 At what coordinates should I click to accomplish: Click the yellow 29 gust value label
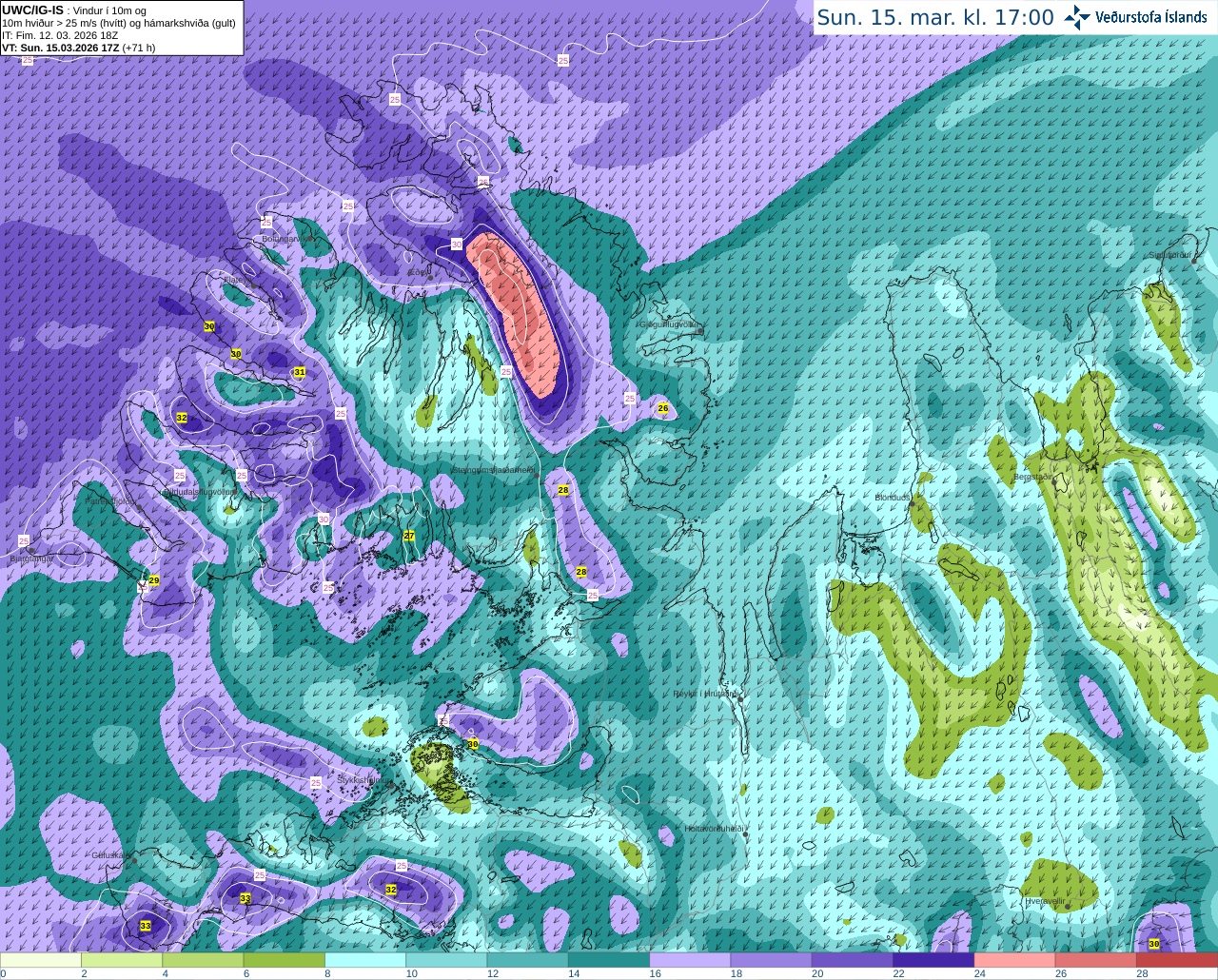154,580
